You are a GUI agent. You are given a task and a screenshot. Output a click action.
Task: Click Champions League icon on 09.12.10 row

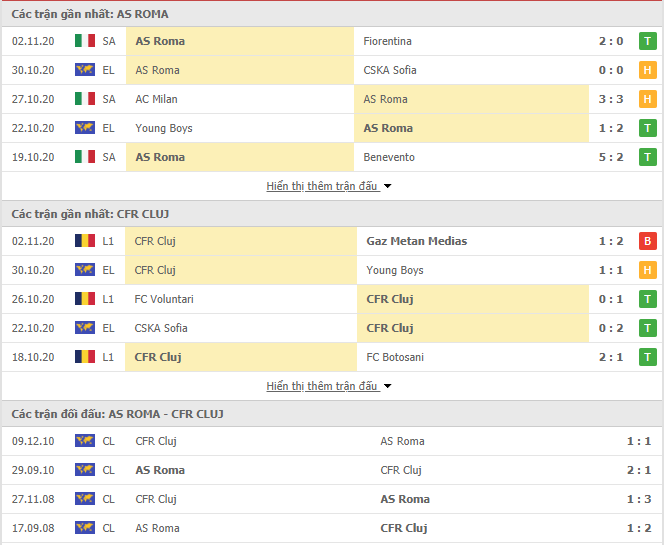(85, 440)
